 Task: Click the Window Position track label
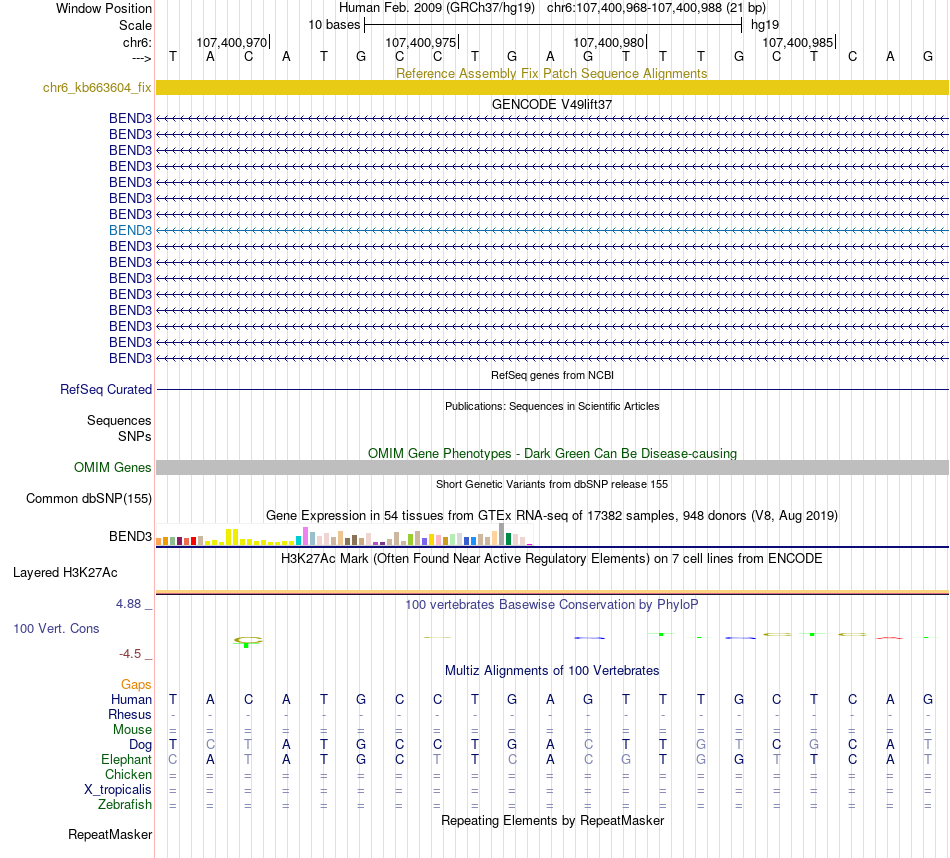tap(104, 8)
